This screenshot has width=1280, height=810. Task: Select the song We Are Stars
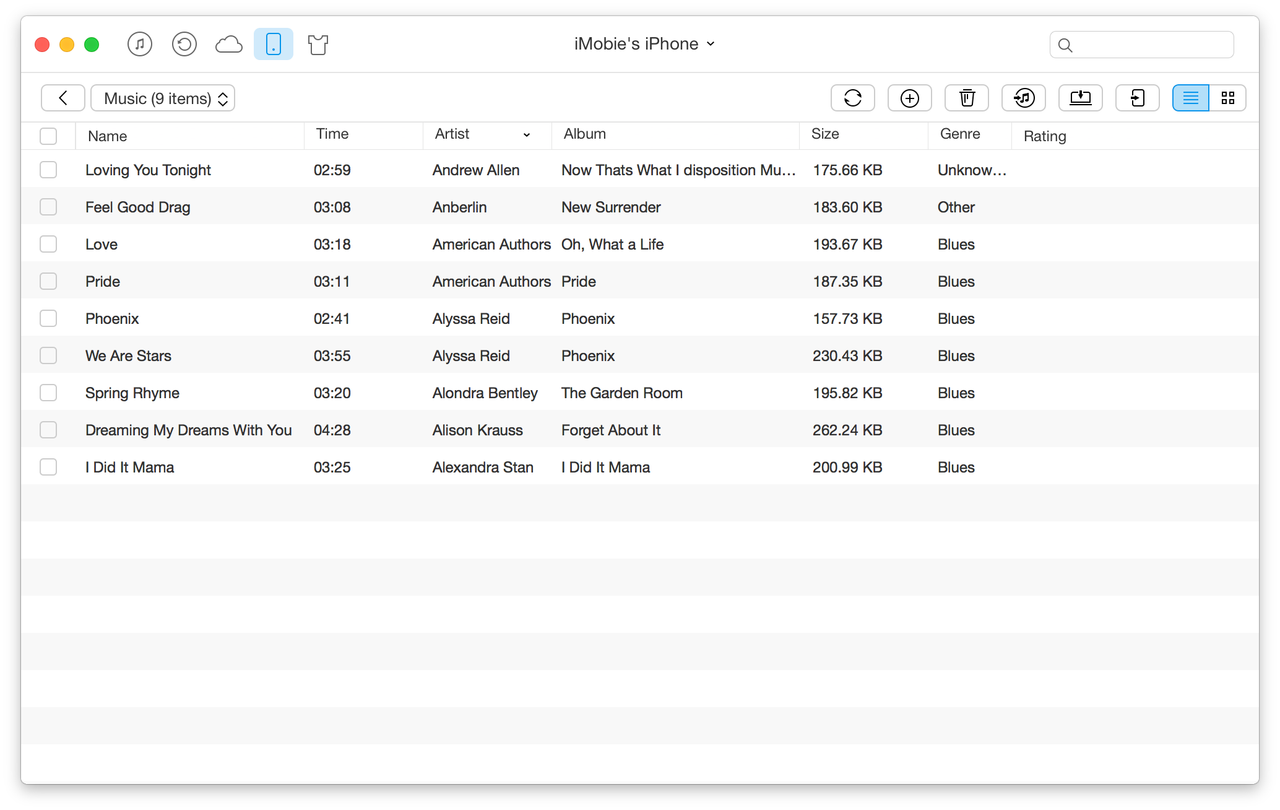click(128, 355)
